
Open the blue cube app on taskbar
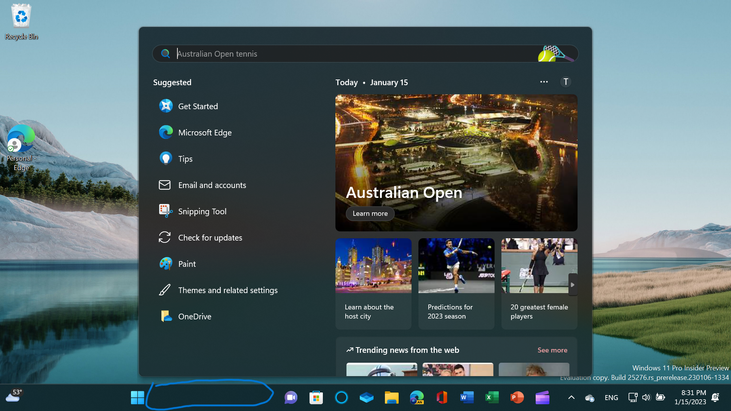click(366, 397)
